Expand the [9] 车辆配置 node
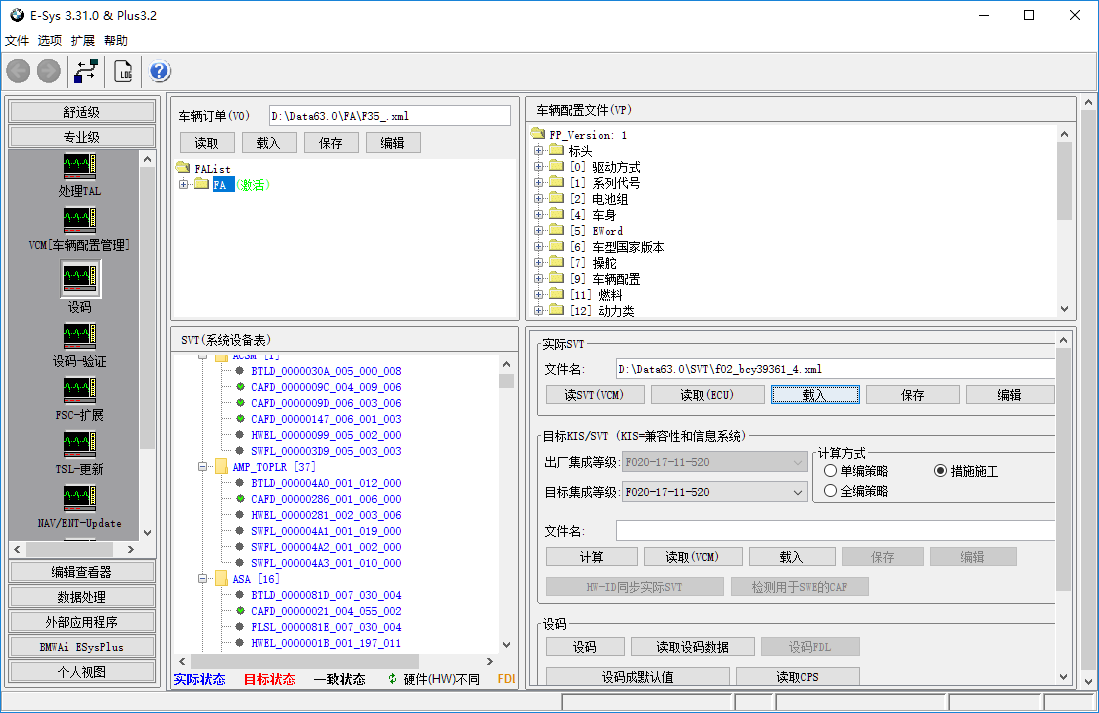Image resolution: width=1099 pixels, height=713 pixels. pos(538,278)
